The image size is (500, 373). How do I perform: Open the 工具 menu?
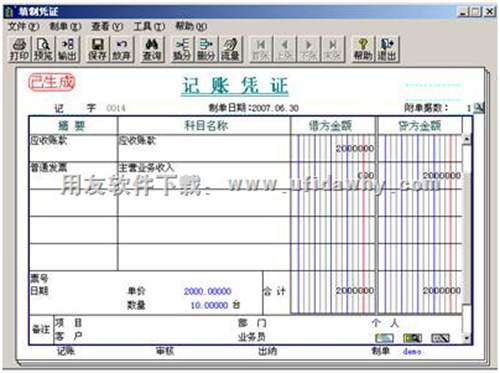149,26
